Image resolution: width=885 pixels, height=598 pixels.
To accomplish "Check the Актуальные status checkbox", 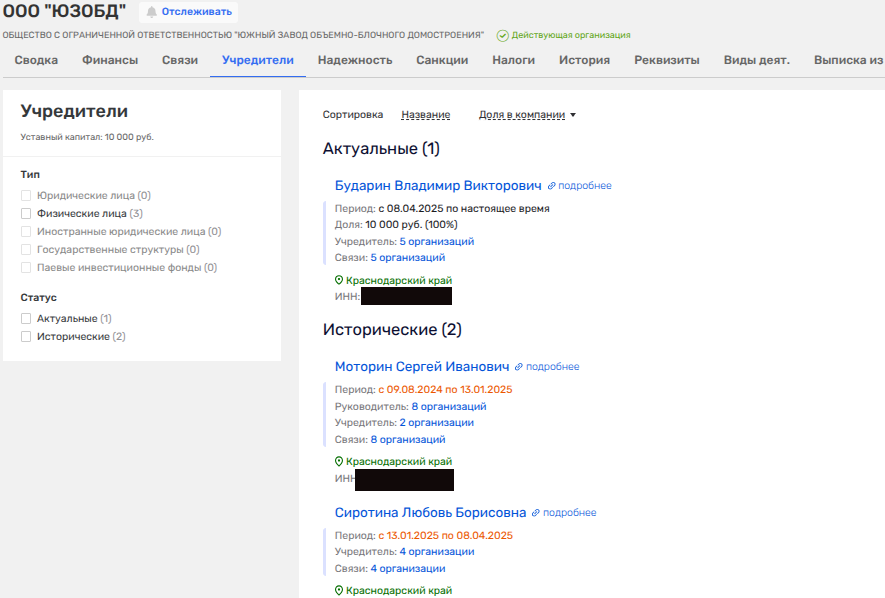I will pos(26,319).
